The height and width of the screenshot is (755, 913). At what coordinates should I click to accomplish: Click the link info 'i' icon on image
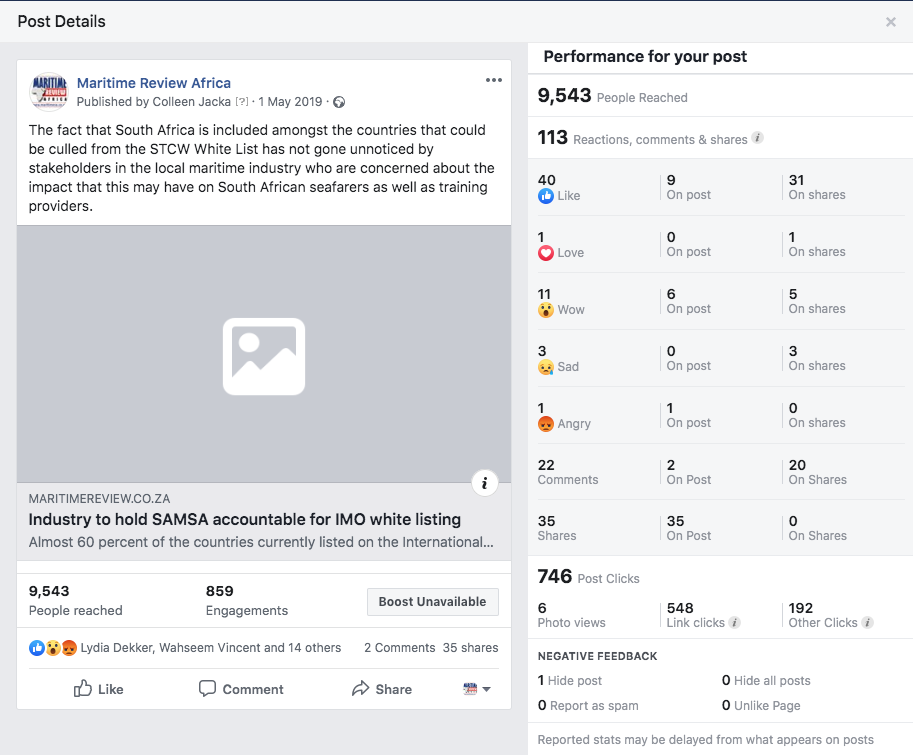coord(484,483)
